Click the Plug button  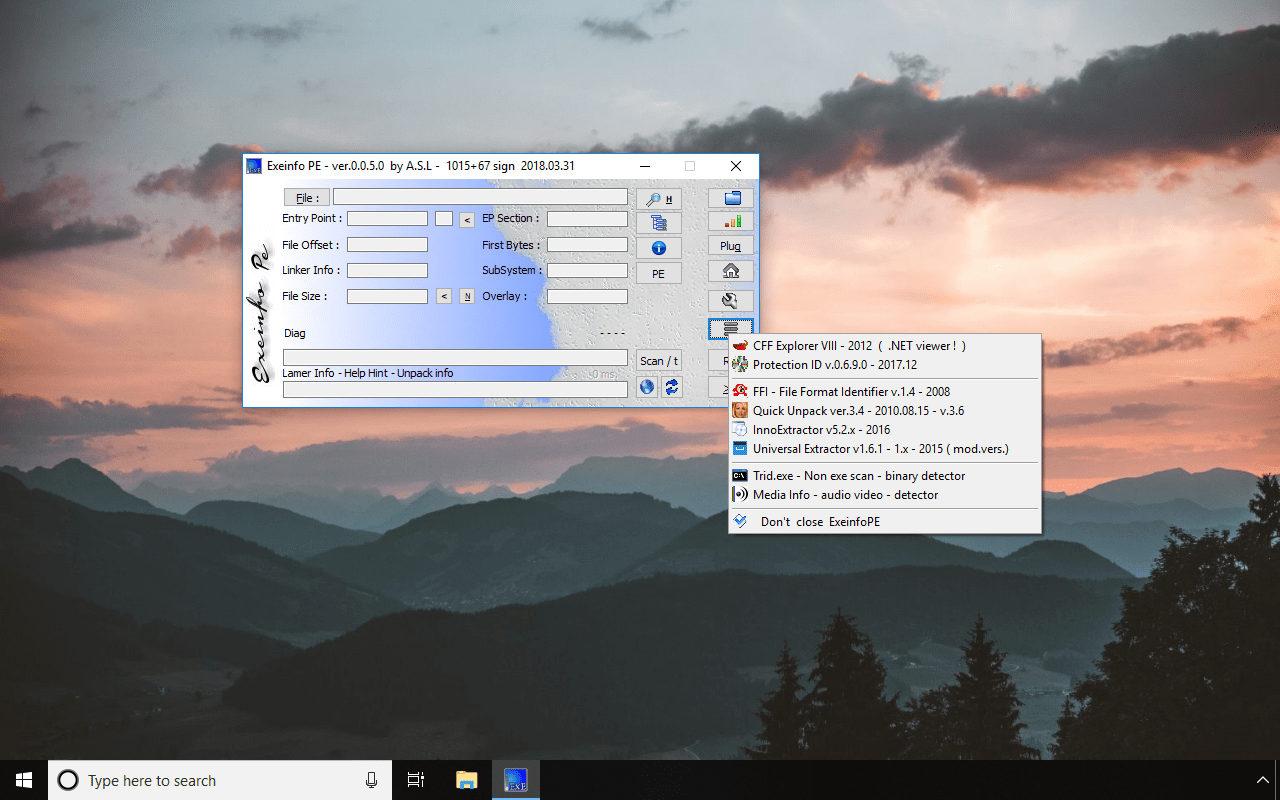731,246
